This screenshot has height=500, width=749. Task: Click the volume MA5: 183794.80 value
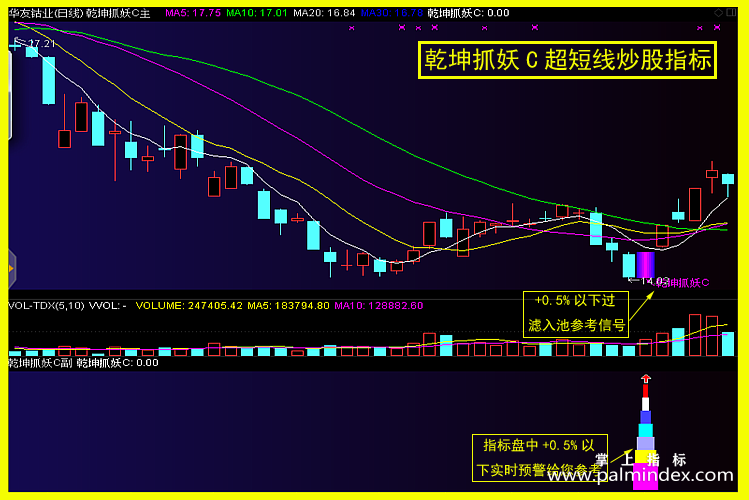coord(288,306)
